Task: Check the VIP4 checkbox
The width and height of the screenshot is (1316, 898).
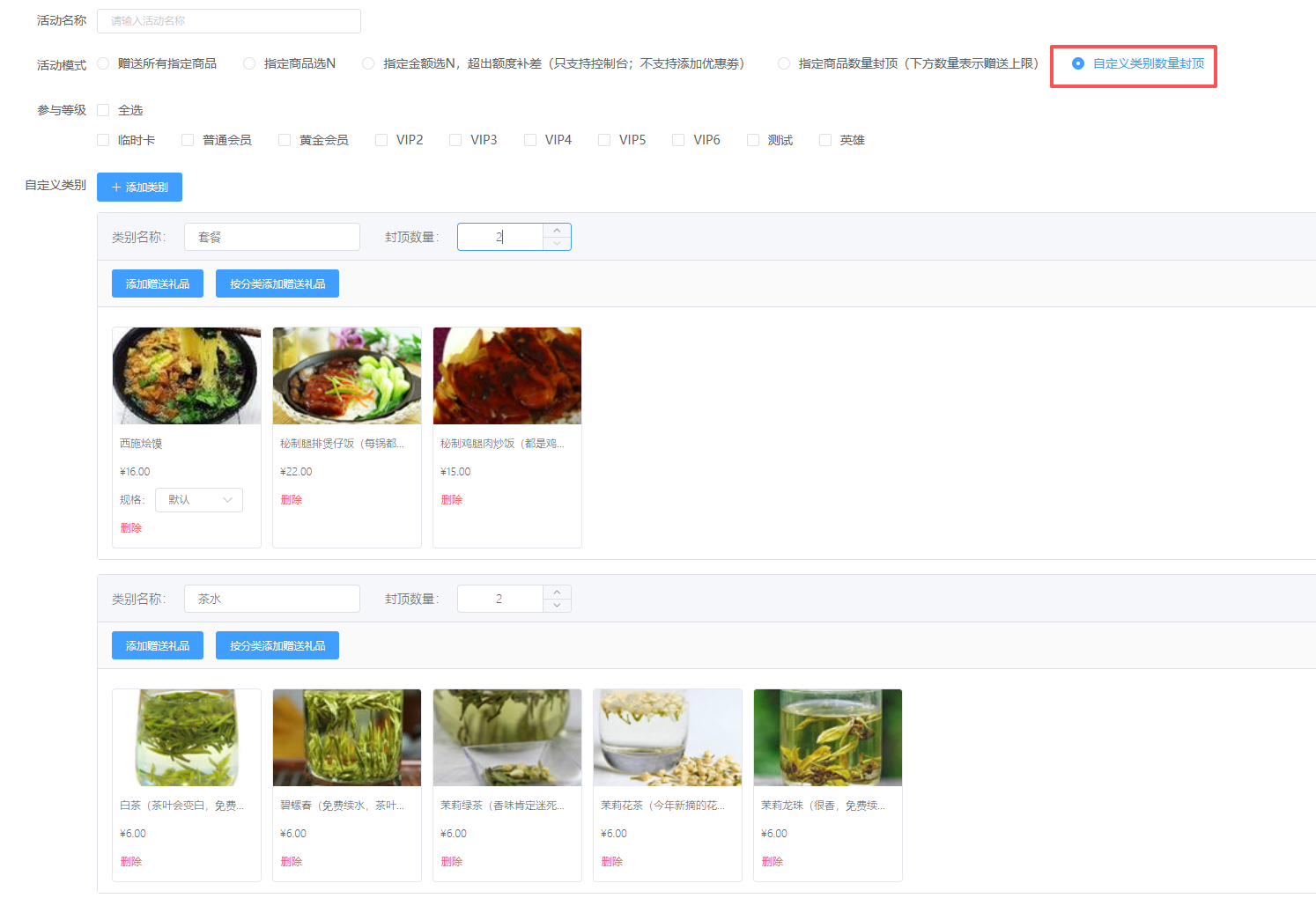Action: [530, 140]
